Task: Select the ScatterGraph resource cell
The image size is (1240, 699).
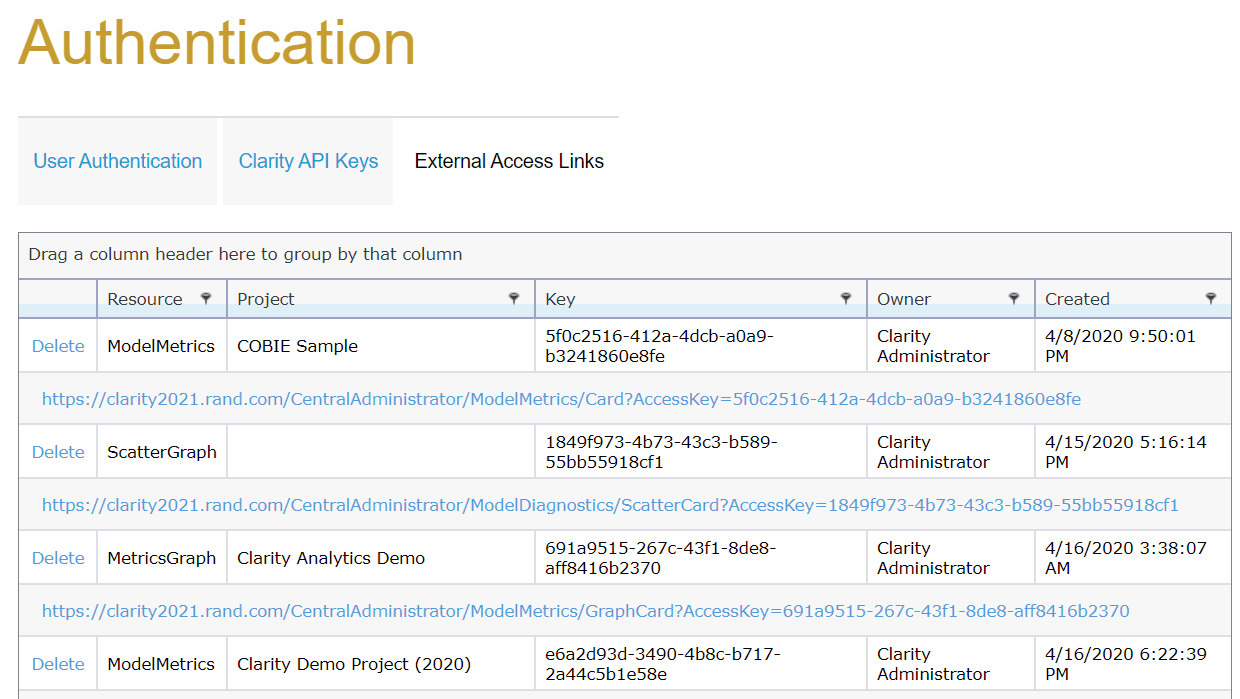Action: pos(162,452)
